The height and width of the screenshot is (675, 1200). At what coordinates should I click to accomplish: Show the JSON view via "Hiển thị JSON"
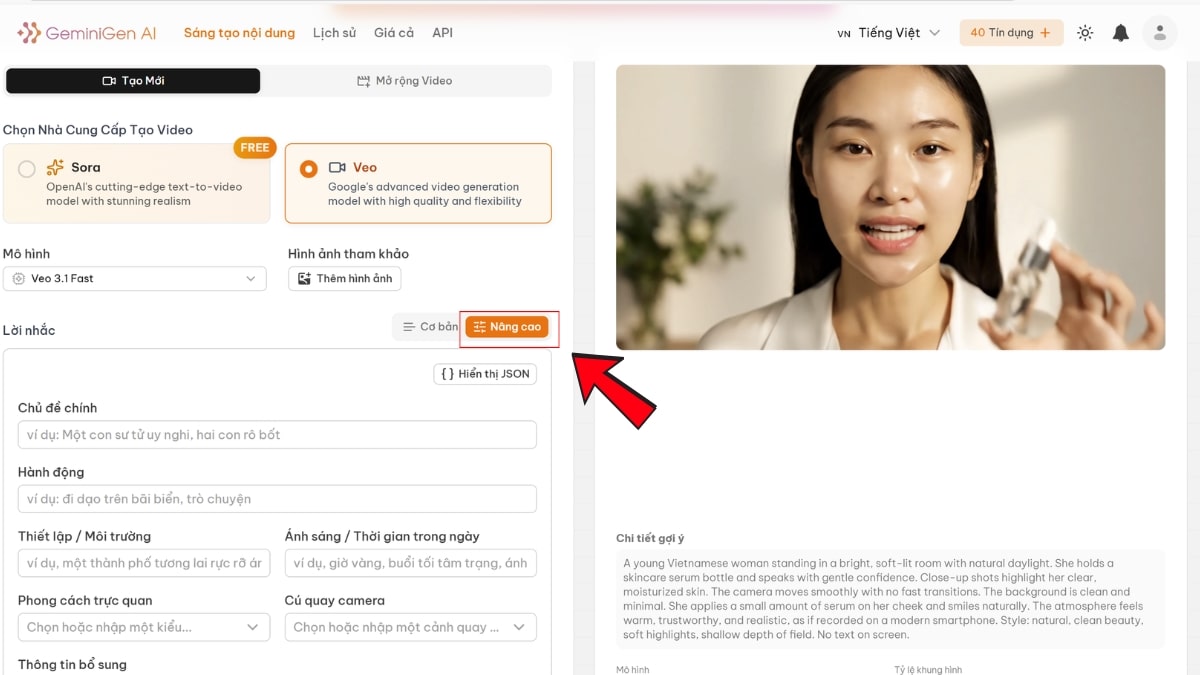tap(485, 373)
